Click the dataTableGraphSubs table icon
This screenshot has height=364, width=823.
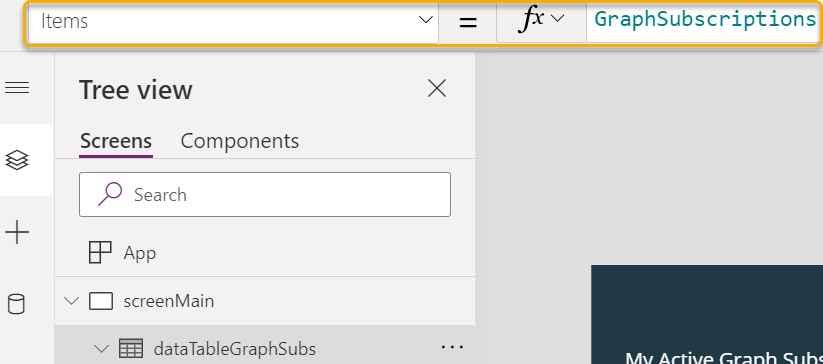coord(131,348)
